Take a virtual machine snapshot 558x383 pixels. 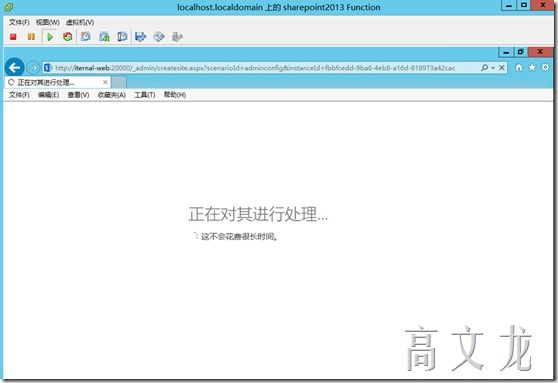click(x=86, y=37)
